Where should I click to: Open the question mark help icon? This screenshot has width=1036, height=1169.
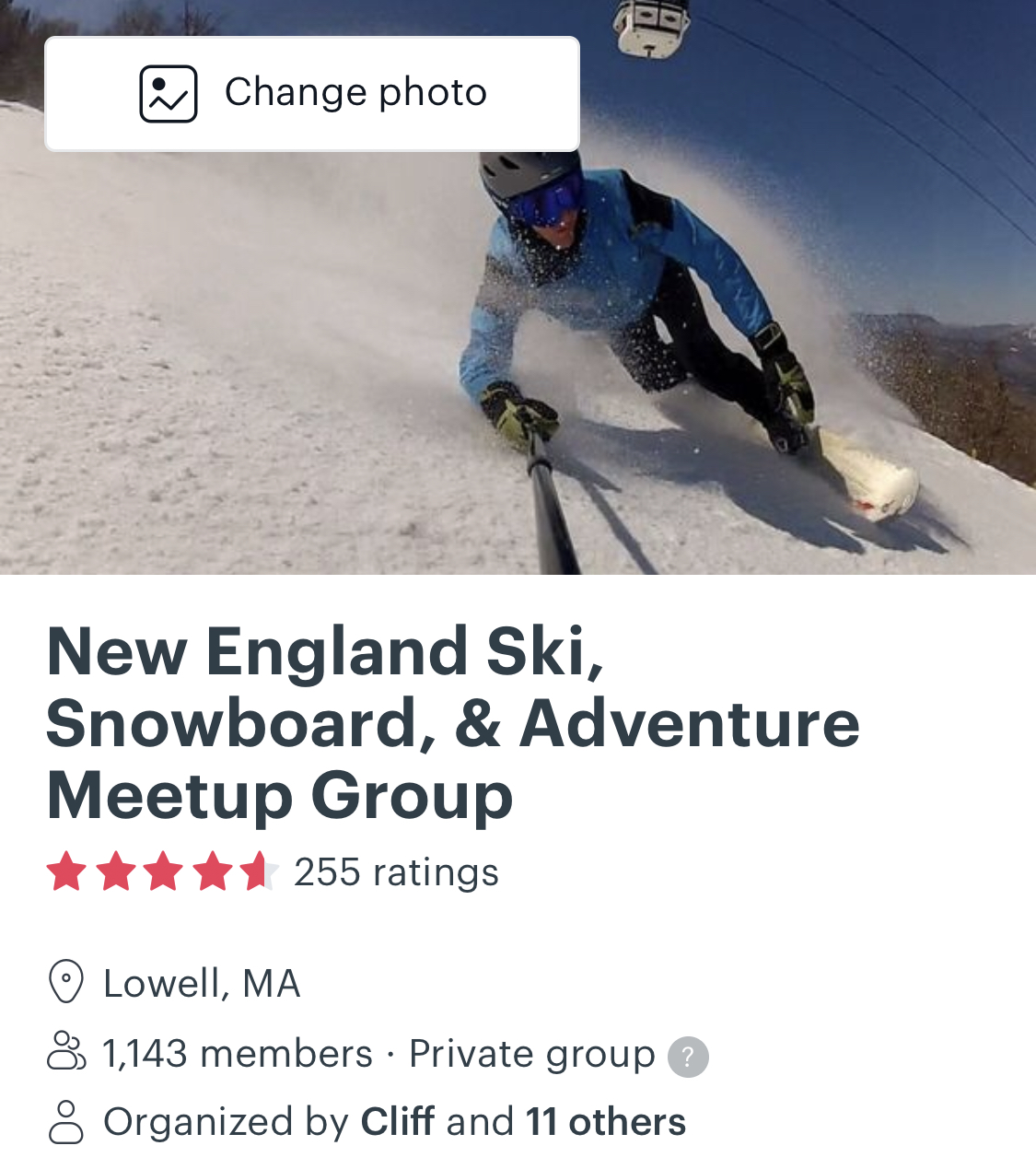coord(688,1057)
